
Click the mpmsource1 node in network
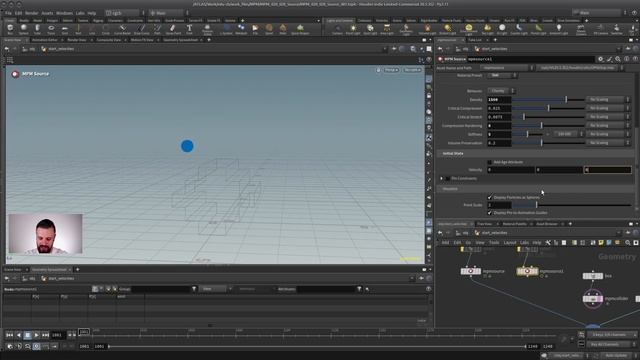coord(527,271)
